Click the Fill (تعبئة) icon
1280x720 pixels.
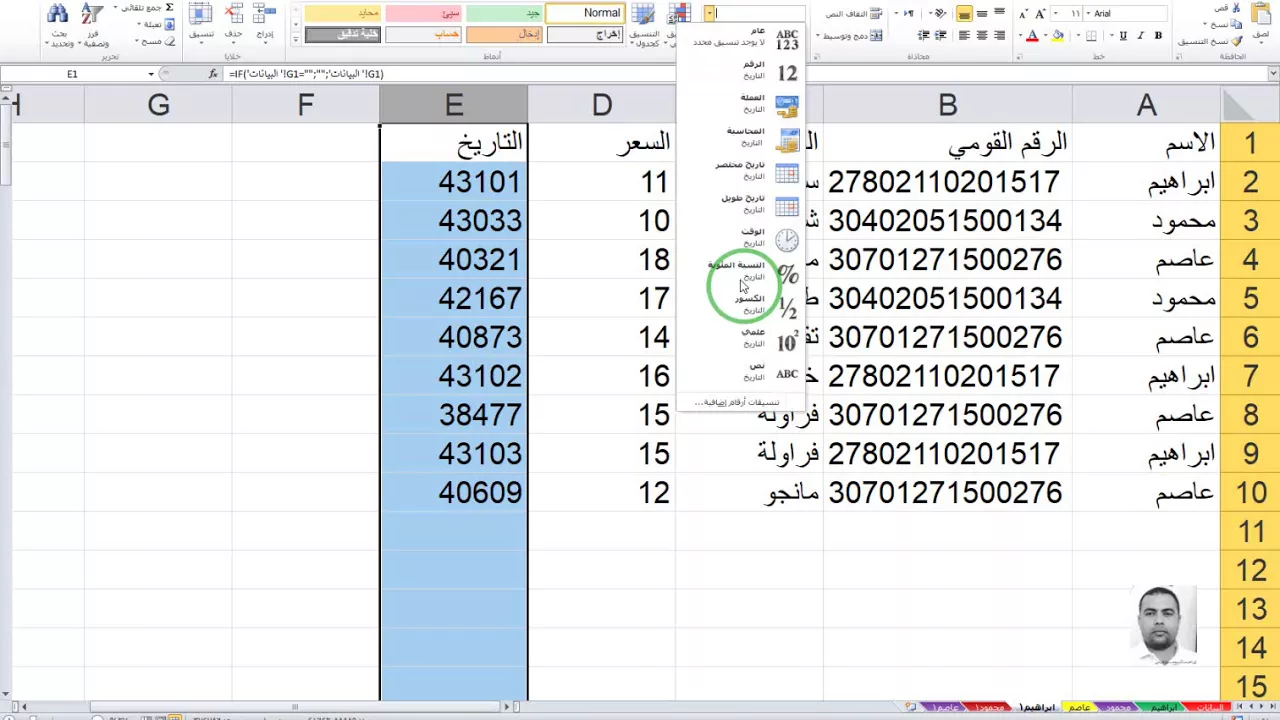tap(169, 24)
